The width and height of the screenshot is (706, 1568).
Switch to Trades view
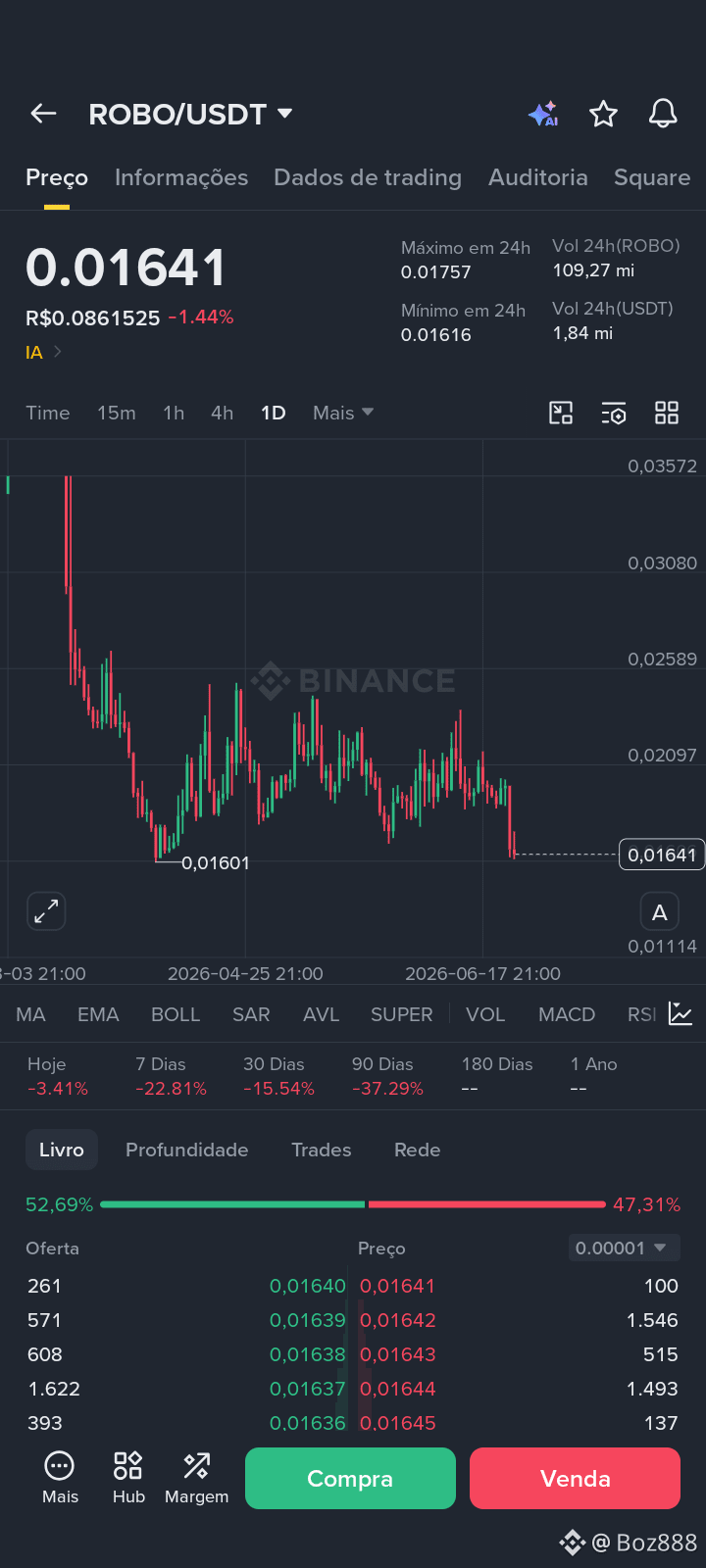[321, 1150]
